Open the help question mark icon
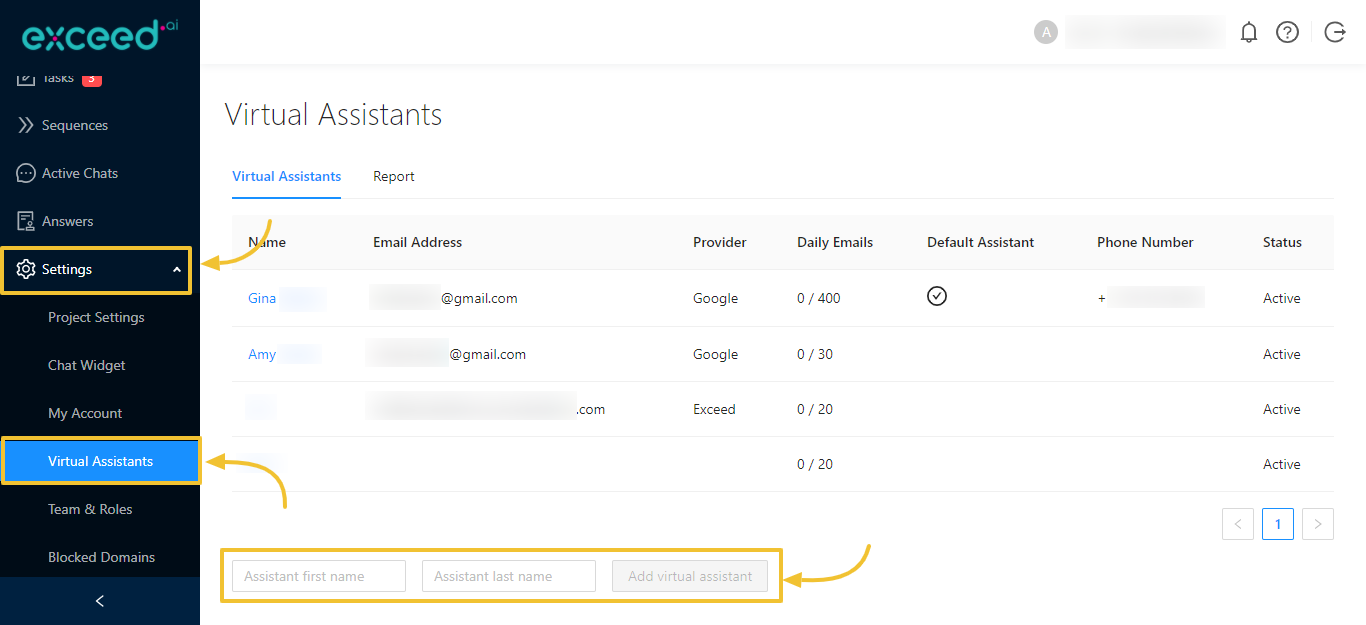1366x625 pixels. point(1287,32)
